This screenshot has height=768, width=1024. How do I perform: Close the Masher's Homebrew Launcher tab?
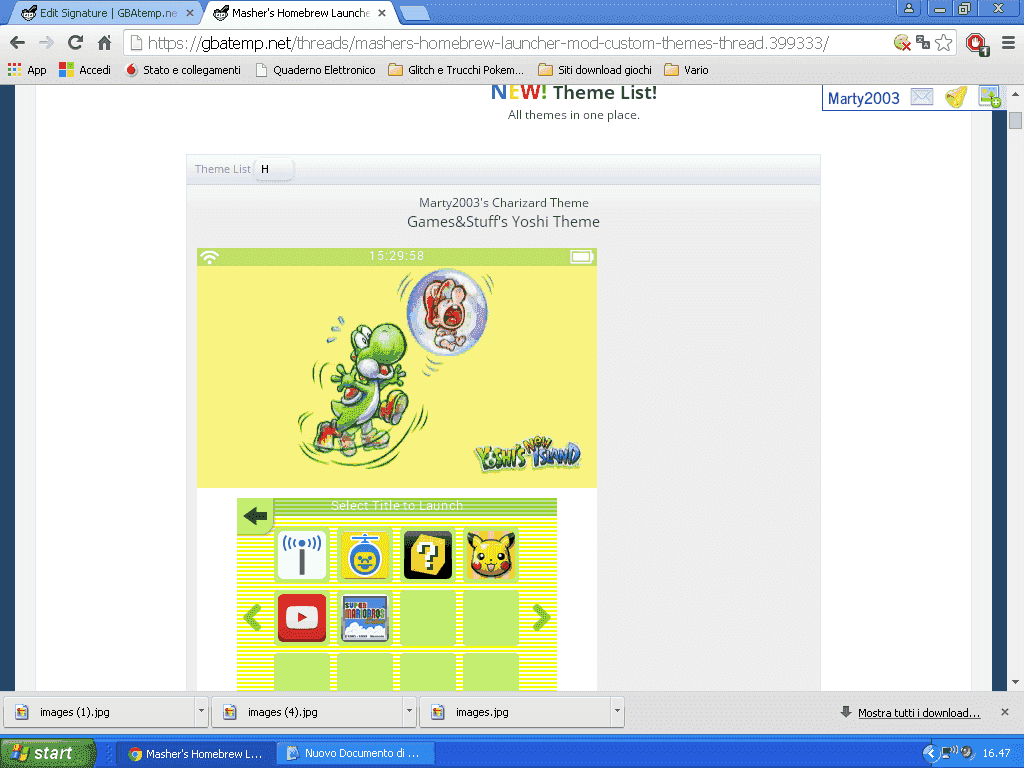point(382,13)
